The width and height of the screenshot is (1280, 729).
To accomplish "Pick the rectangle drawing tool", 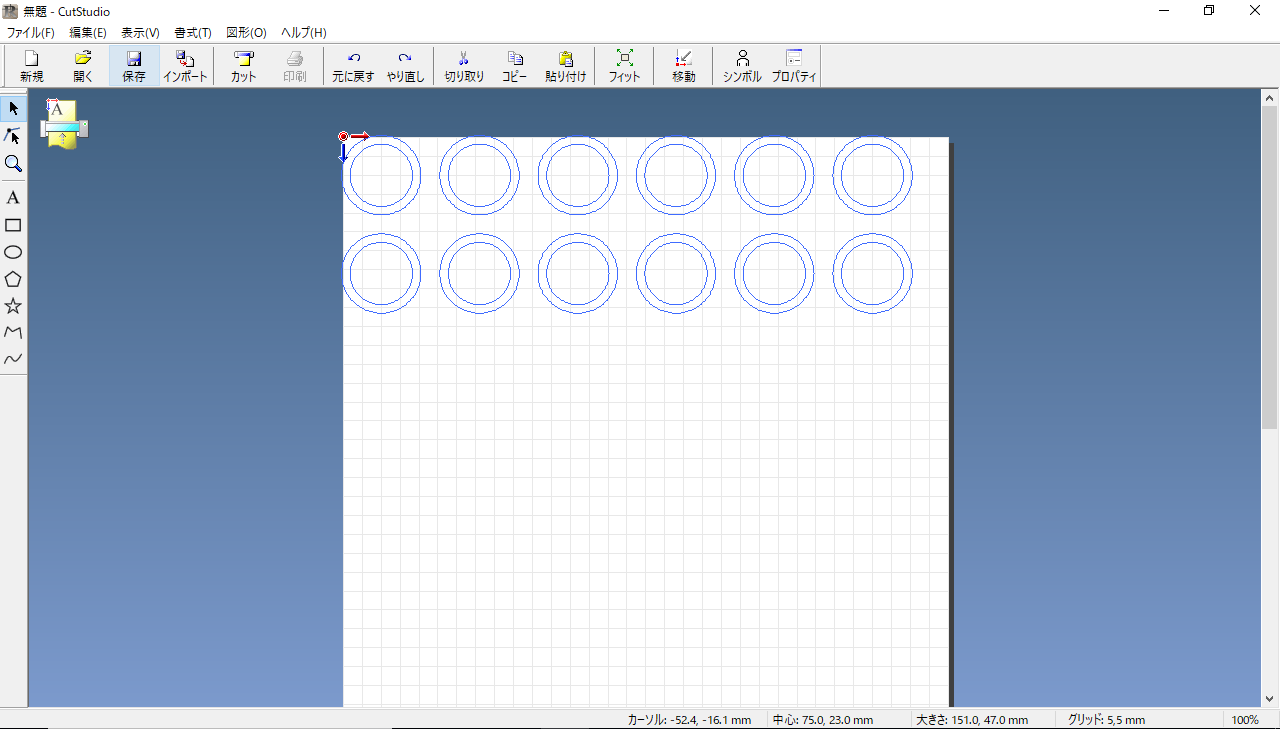I will click(13, 225).
